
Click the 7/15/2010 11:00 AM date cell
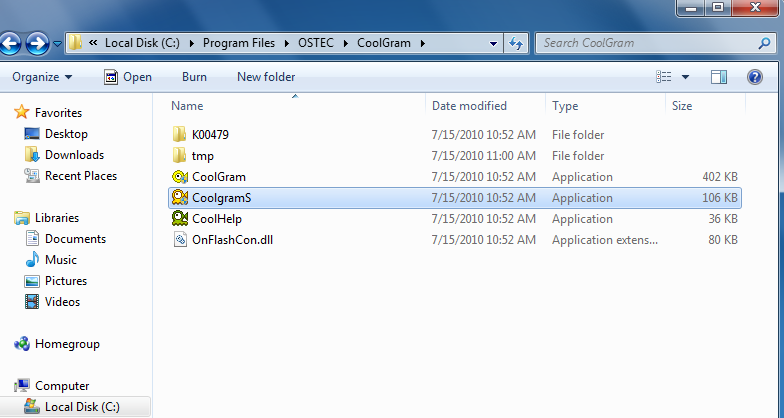point(484,156)
